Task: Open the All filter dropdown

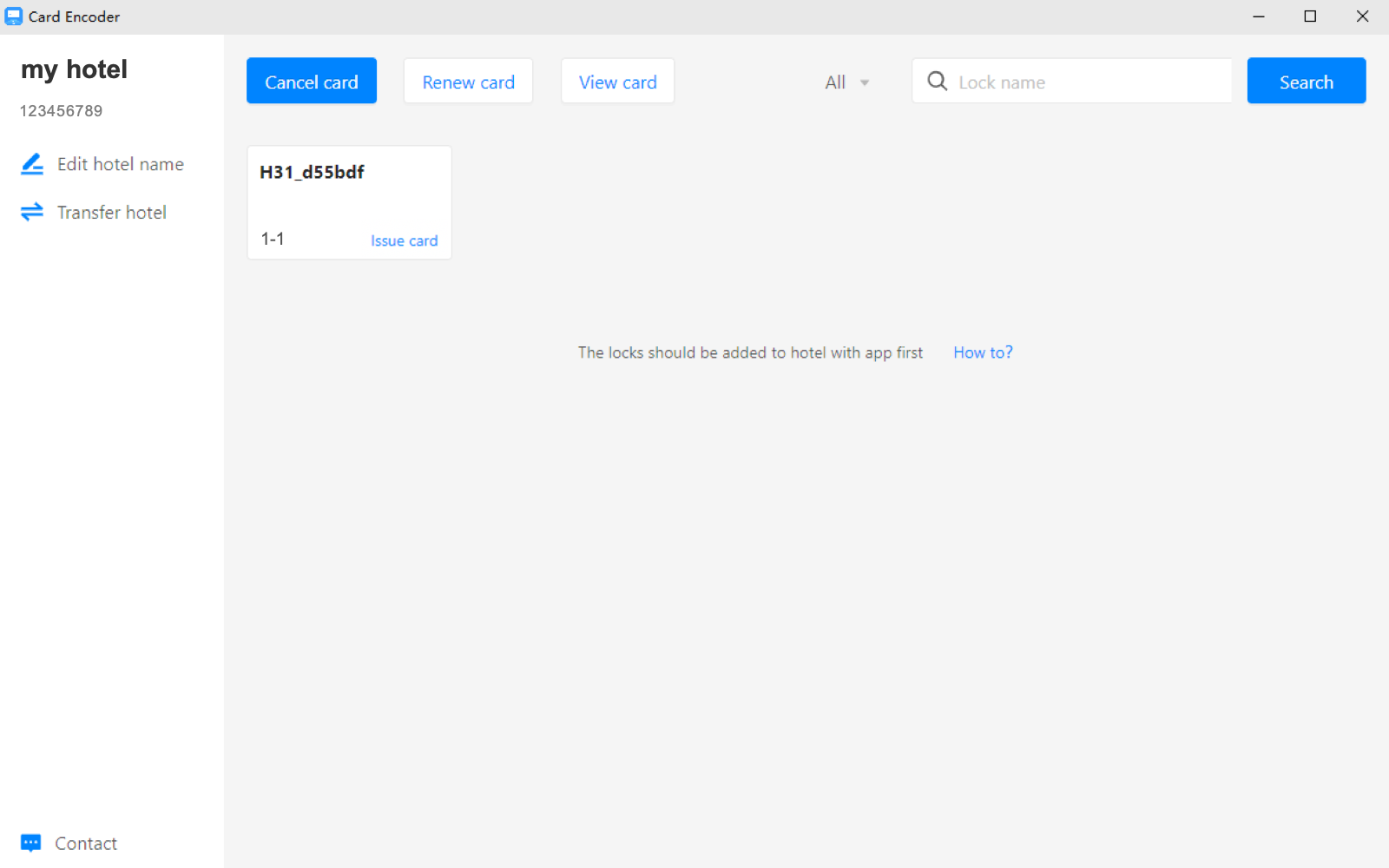Action: (x=846, y=82)
